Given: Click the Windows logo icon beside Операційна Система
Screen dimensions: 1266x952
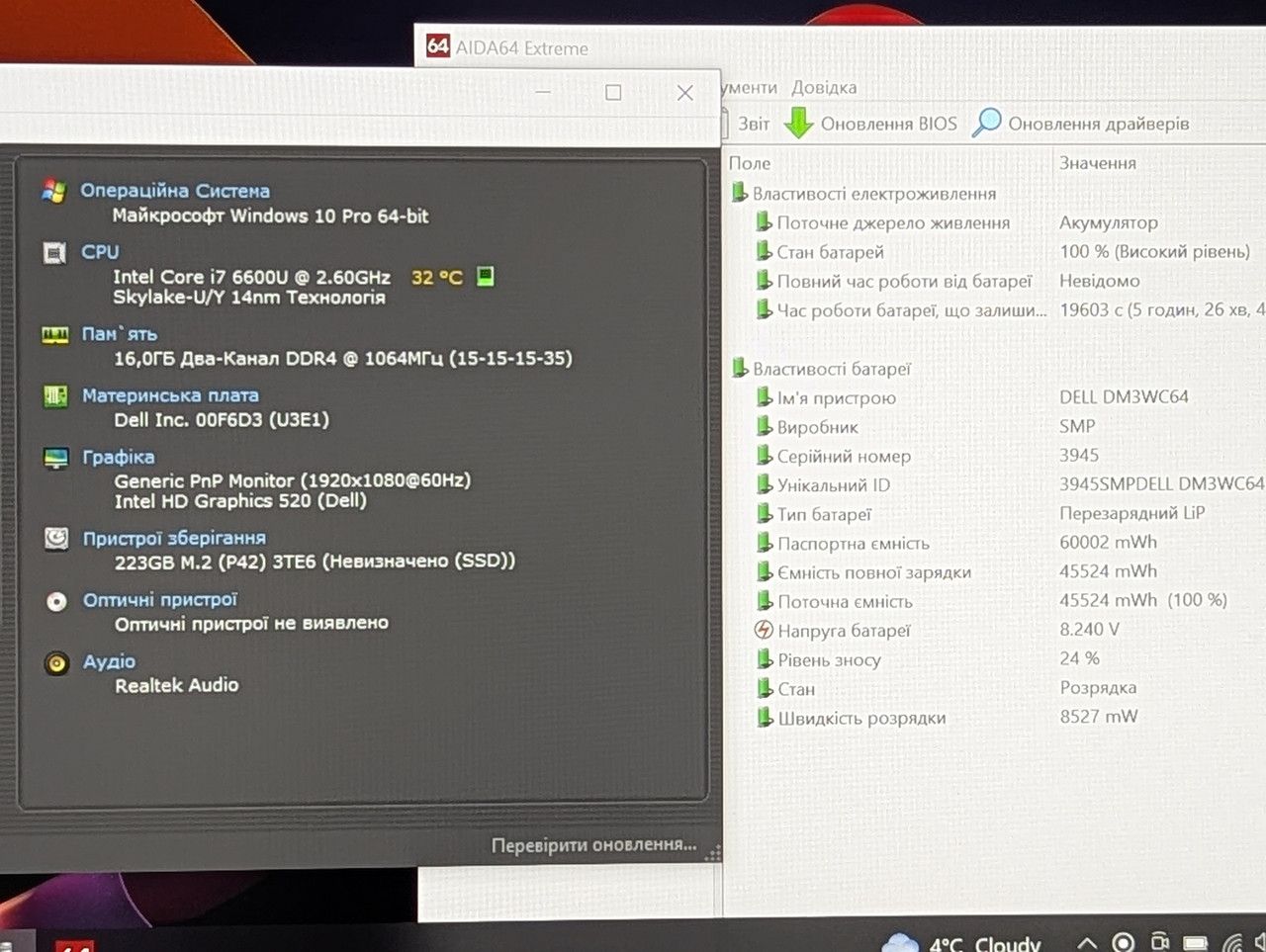Looking at the screenshot, I should point(53,191).
